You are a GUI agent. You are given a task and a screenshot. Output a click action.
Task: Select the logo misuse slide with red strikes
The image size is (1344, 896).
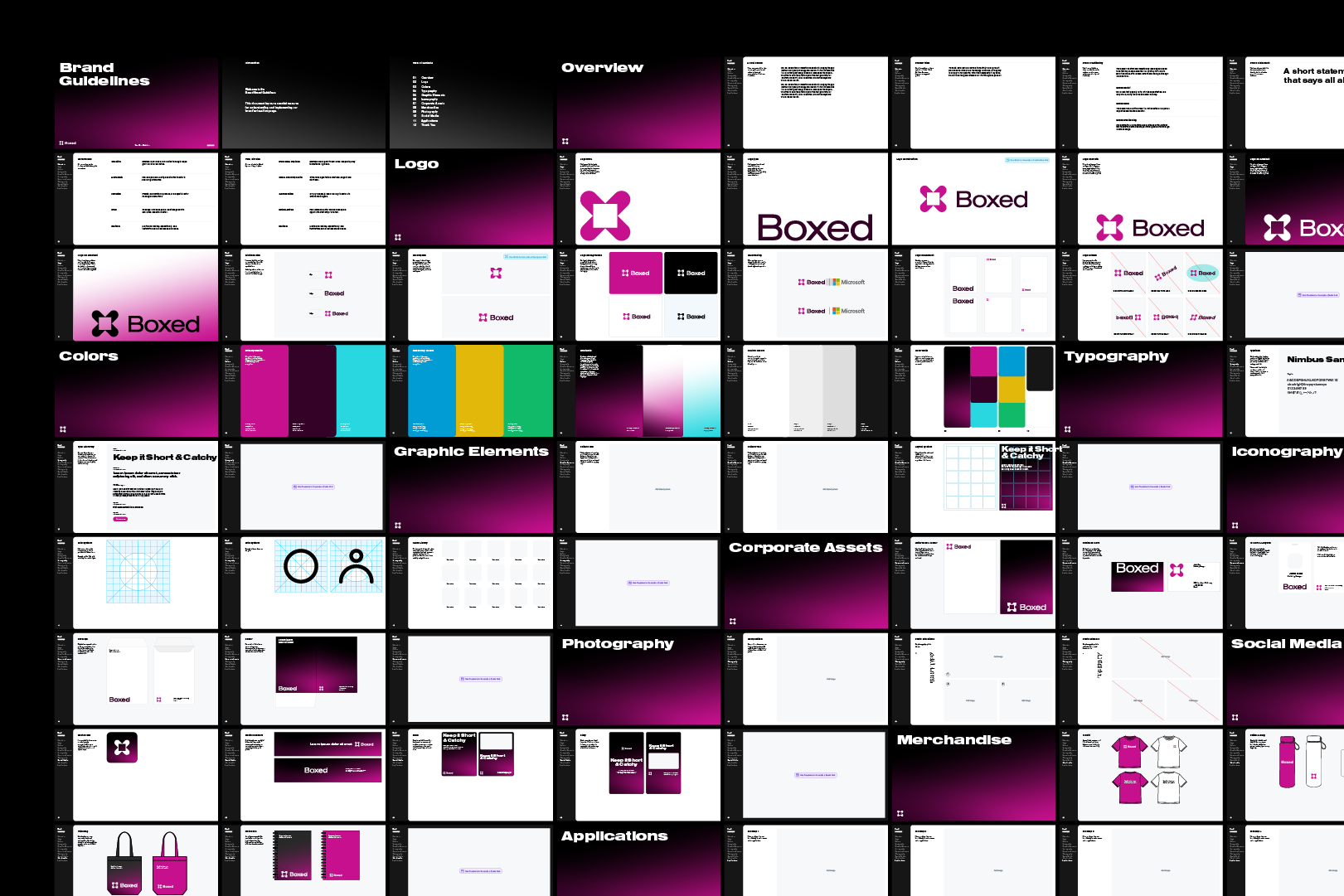coord(1141,295)
